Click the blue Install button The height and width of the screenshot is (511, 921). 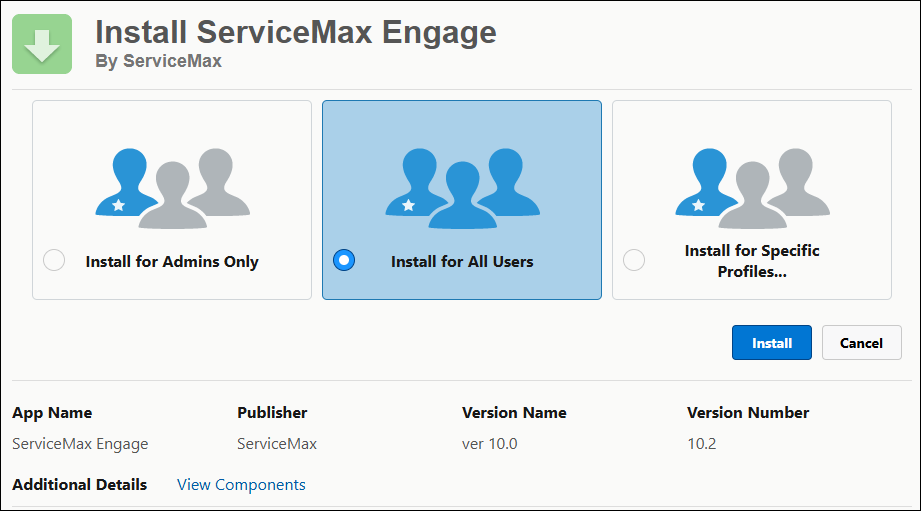point(772,342)
